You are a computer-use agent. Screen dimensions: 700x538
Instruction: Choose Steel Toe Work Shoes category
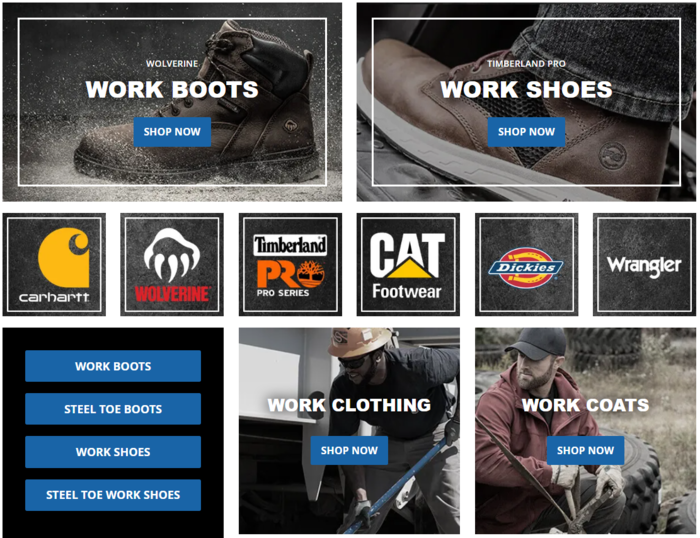pyautogui.click(x=113, y=495)
